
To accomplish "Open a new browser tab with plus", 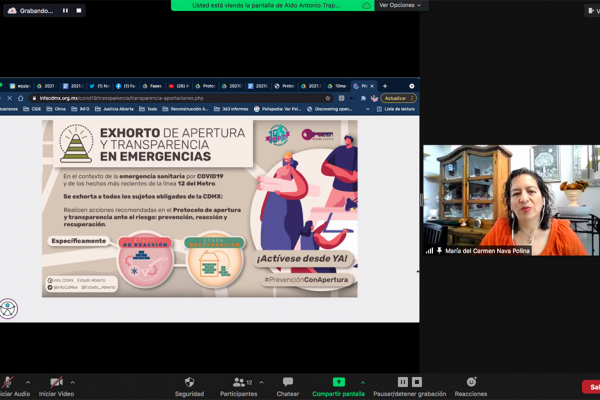I will pyautogui.click(x=385, y=86).
